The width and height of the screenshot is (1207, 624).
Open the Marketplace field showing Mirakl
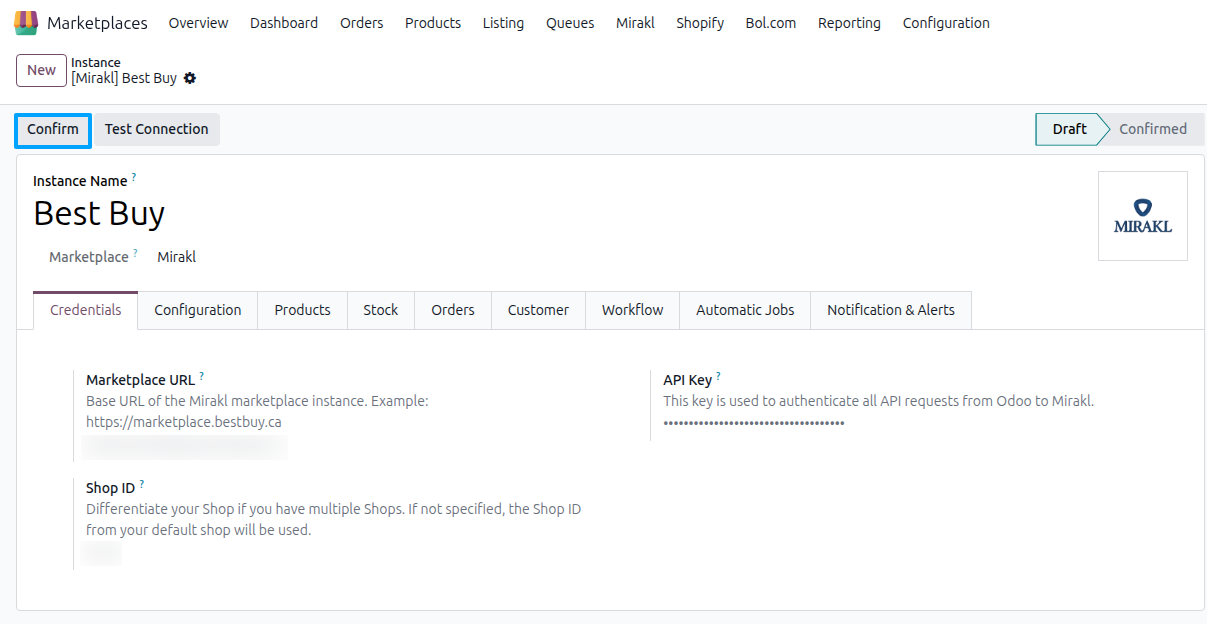click(177, 257)
